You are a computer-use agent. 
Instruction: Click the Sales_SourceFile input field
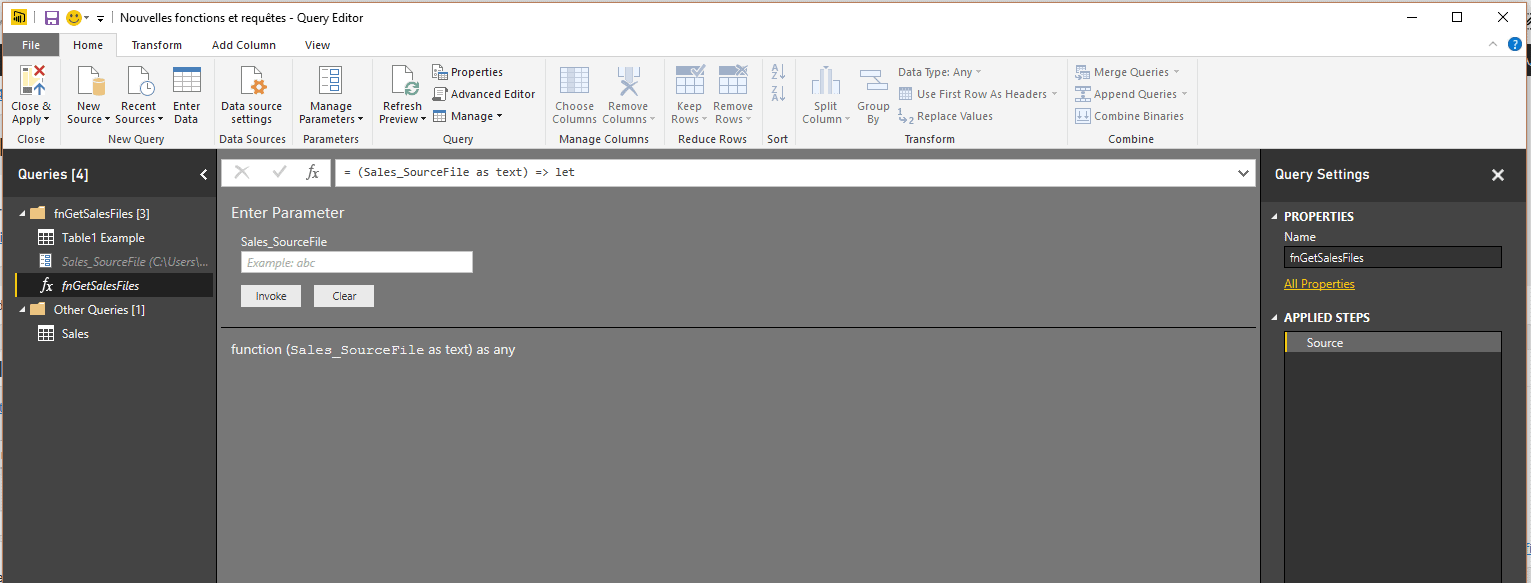click(356, 262)
